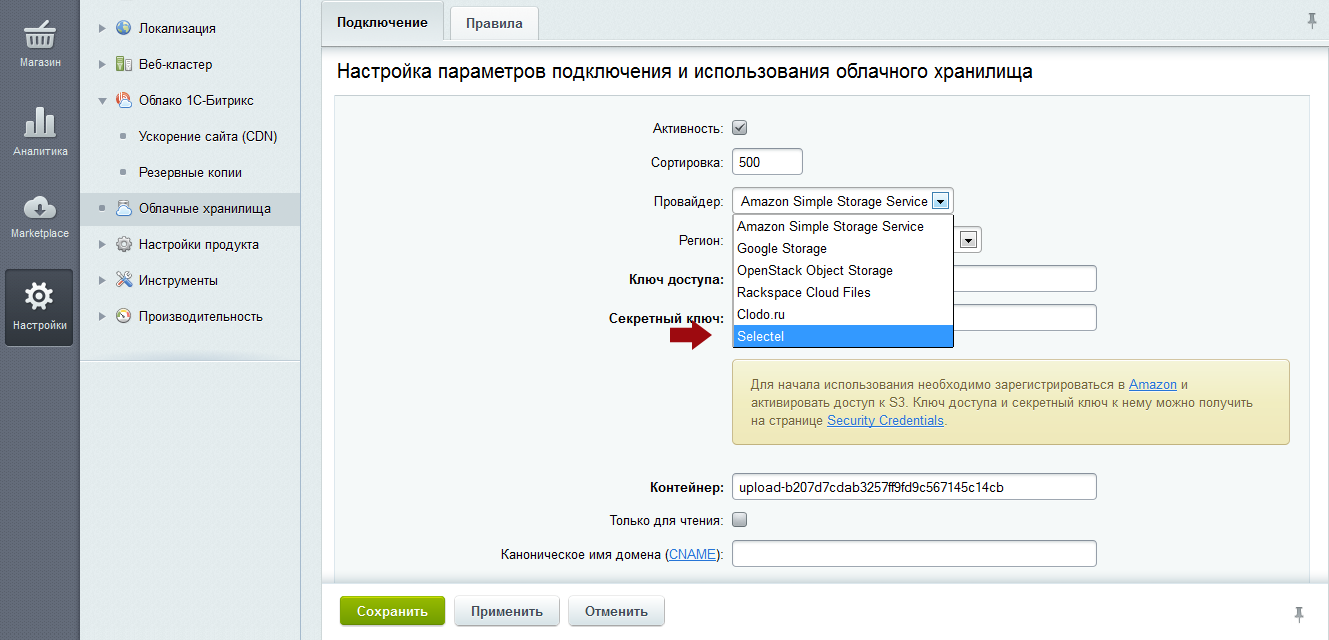Click the Облачные хранилища storage icon
This screenshot has width=1329, height=640.
[x=124, y=208]
